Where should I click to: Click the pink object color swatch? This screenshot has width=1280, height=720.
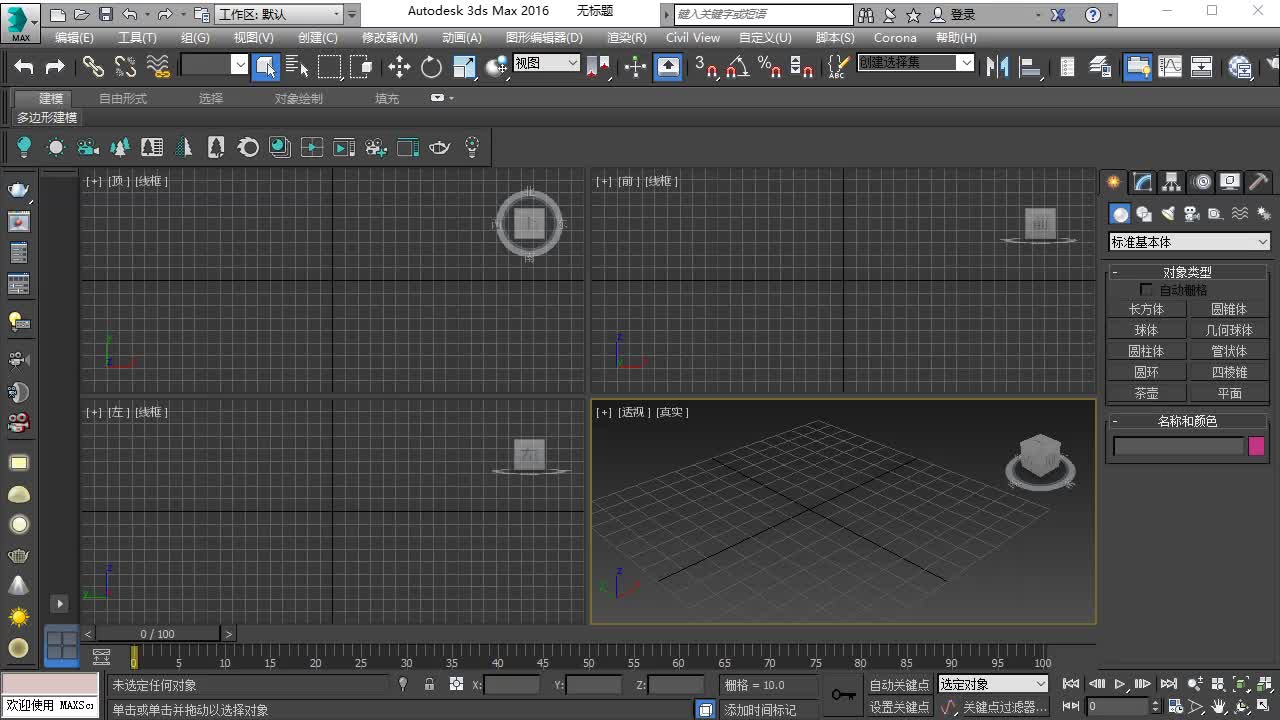coord(1257,447)
